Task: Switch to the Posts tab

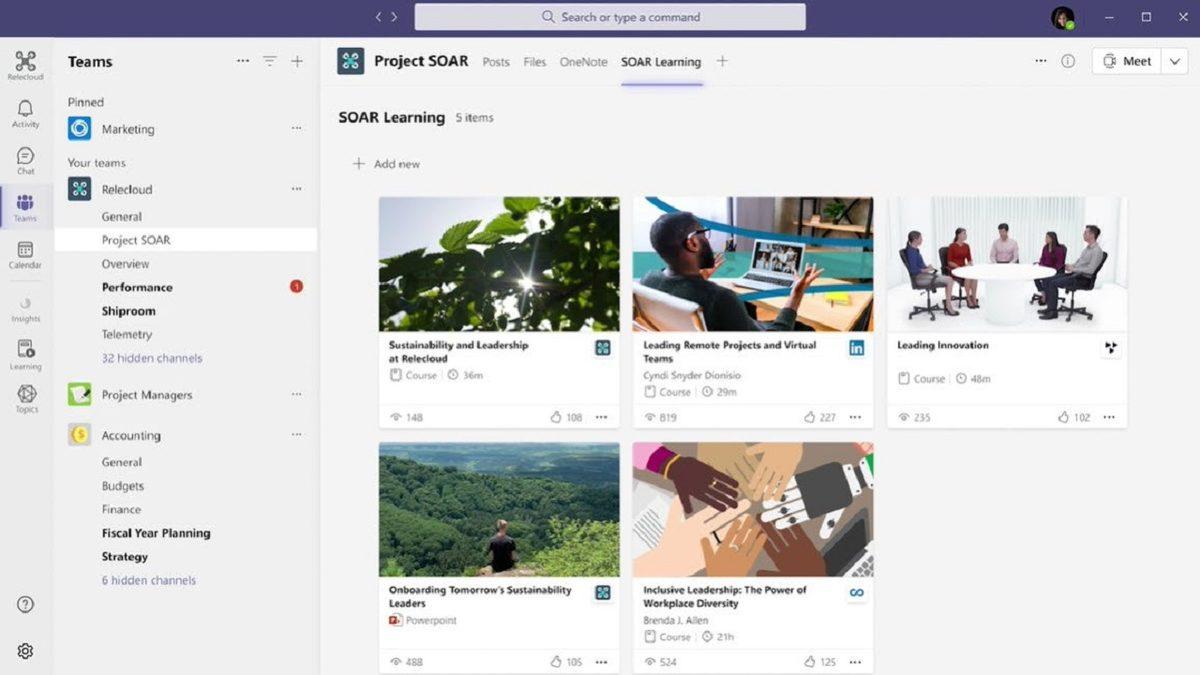Action: click(x=496, y=61)
